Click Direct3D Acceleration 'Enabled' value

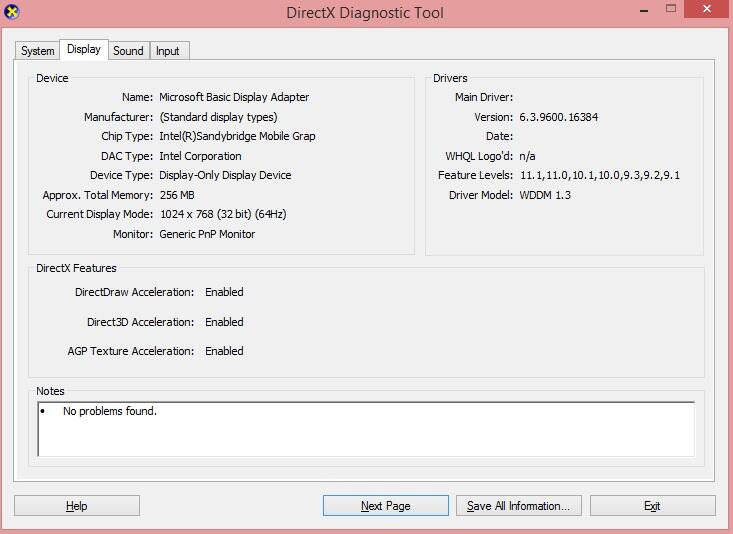224,322
